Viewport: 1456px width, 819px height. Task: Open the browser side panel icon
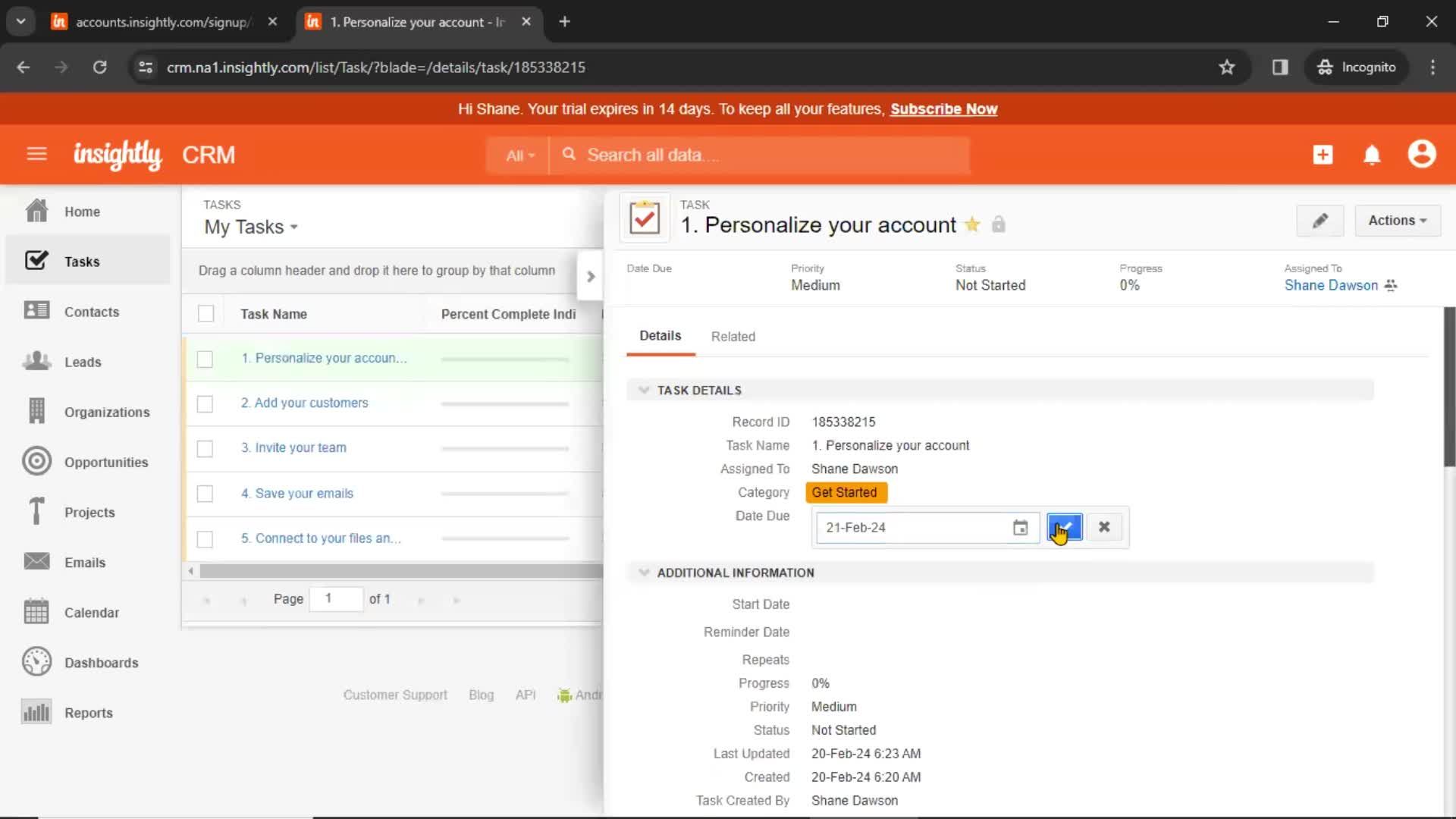pyautogui.click(x=1280, y=67)
